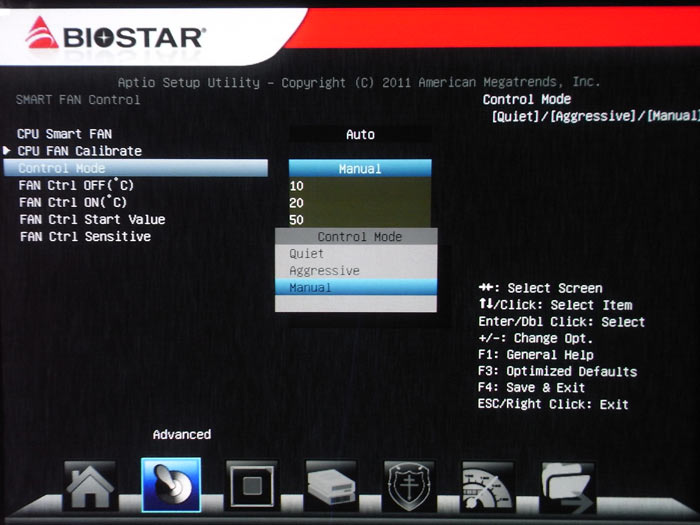Open the performance speedometer gauge icon
The image size is (700, 525).
pos(489,487)
